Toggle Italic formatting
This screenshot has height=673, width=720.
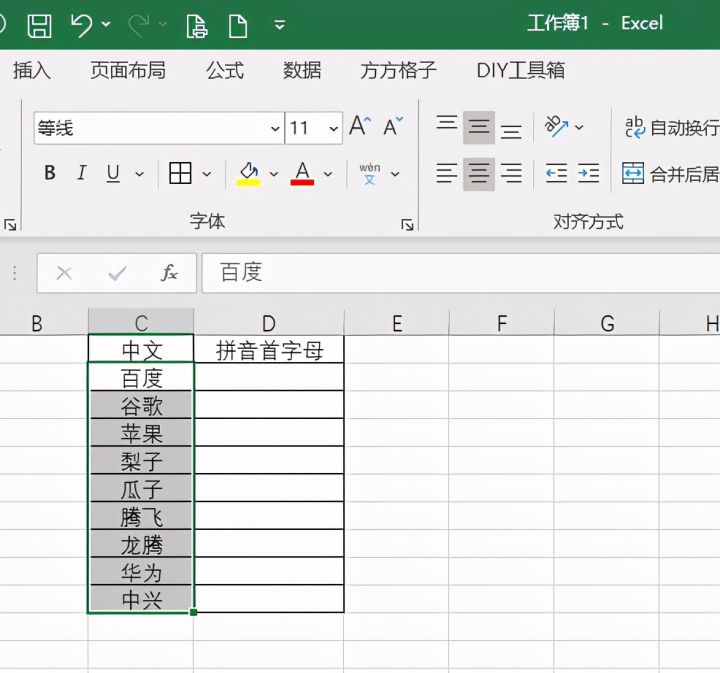click(x=82, y=173)
